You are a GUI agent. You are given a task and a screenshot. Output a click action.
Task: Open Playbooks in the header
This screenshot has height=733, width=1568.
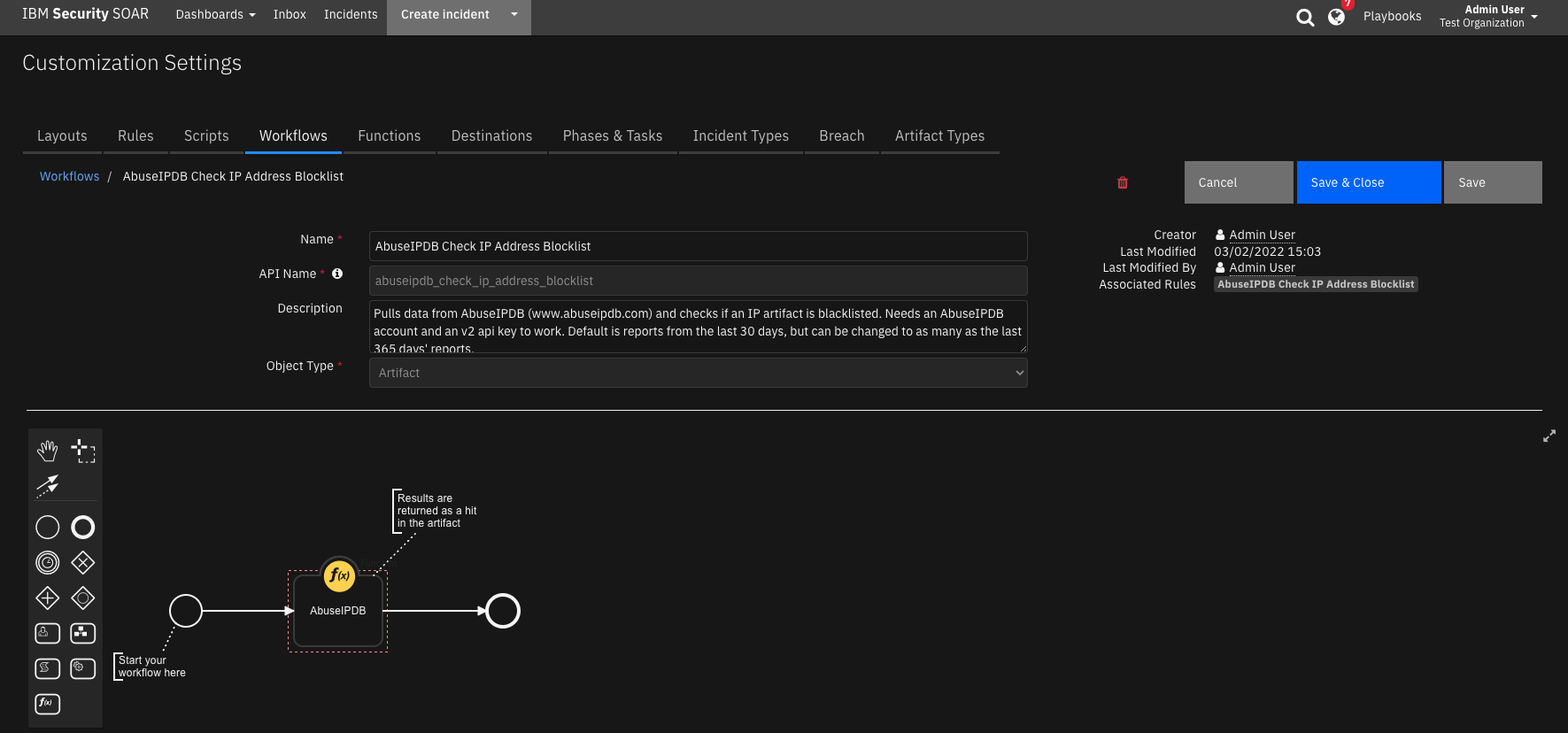tap(1392, 16)
